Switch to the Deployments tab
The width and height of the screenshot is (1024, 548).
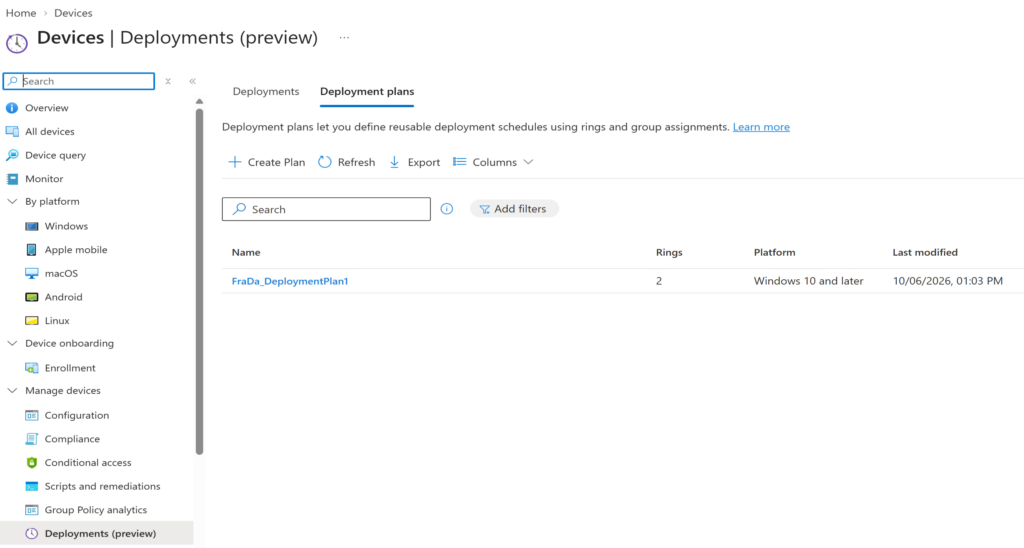266,91
